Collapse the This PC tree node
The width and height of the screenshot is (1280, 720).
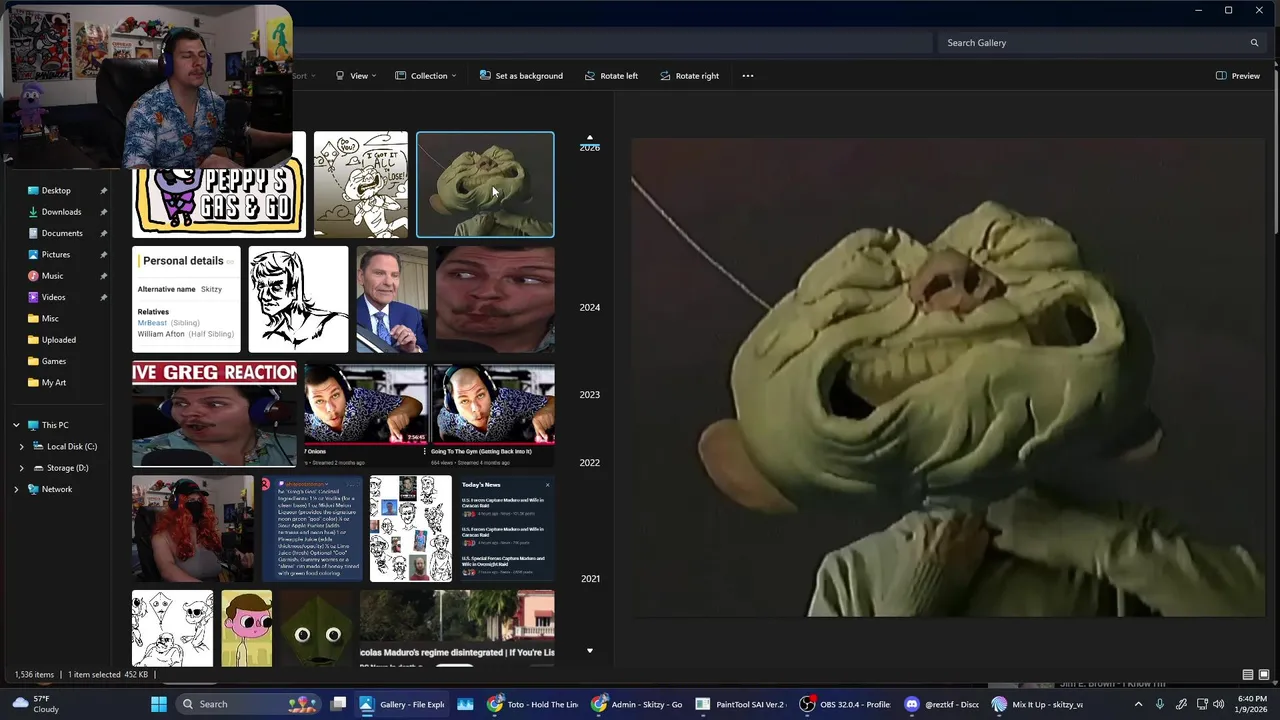pos(16,425)
